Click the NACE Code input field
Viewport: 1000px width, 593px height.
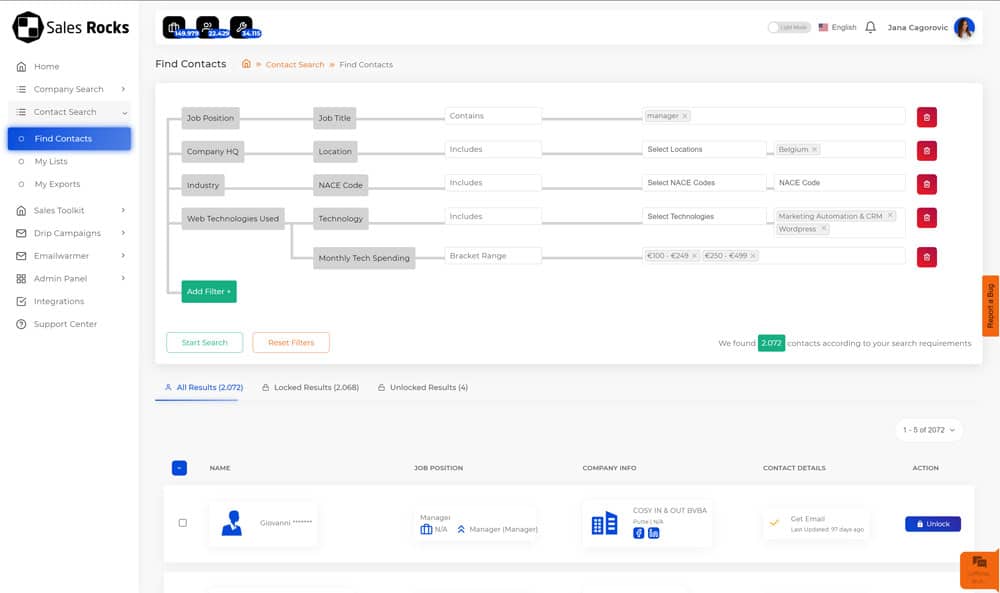tap(839, 183)
